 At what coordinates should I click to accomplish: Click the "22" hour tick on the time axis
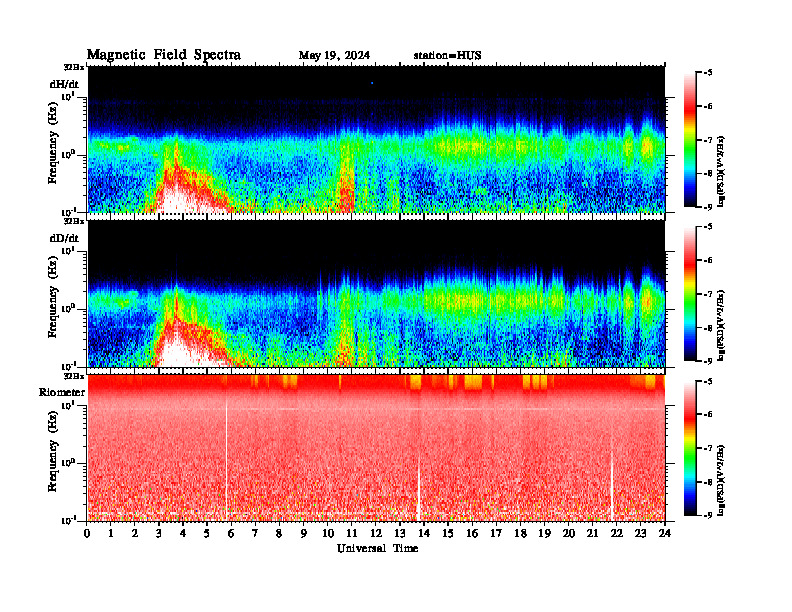click(x=617, y=533)
